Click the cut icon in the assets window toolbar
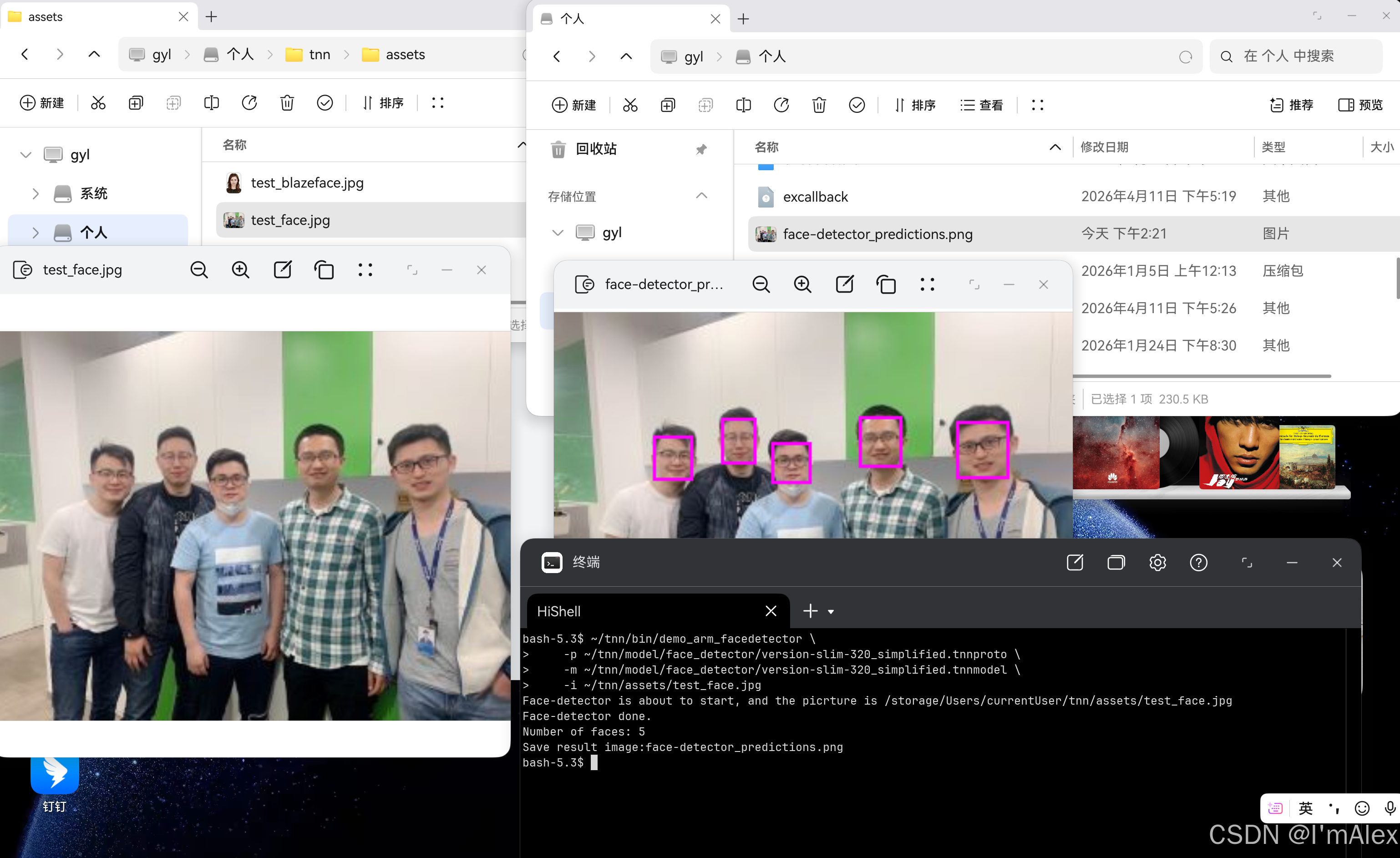Image resolution: width=1400 pixels, height=858 pixels. [98, 103]
